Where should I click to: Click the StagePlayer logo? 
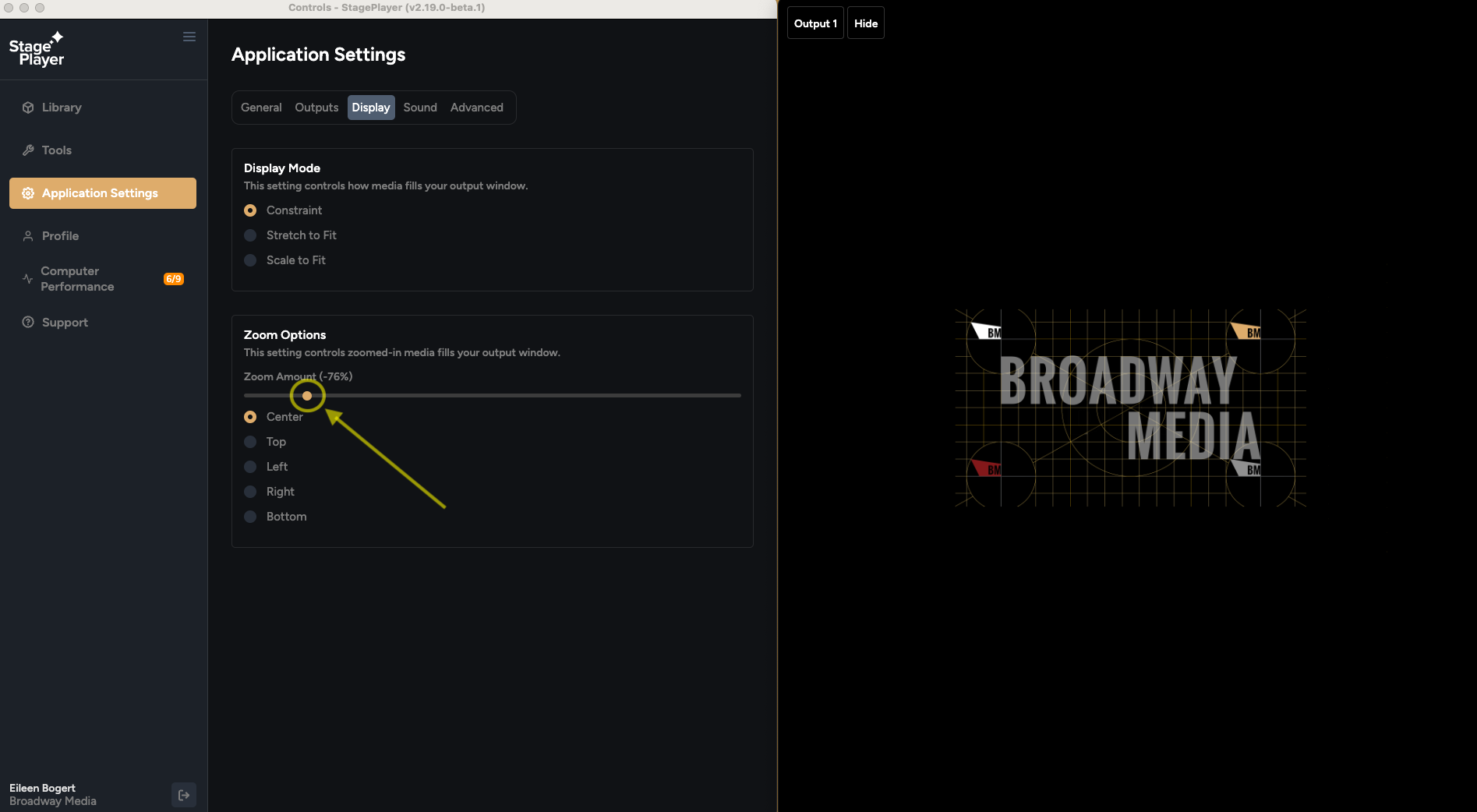click(37, 49)
